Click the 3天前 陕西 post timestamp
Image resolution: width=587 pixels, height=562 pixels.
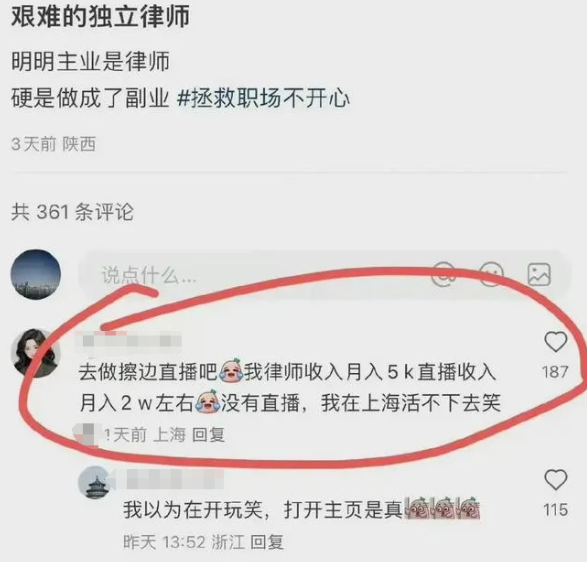tap(54, 144)
